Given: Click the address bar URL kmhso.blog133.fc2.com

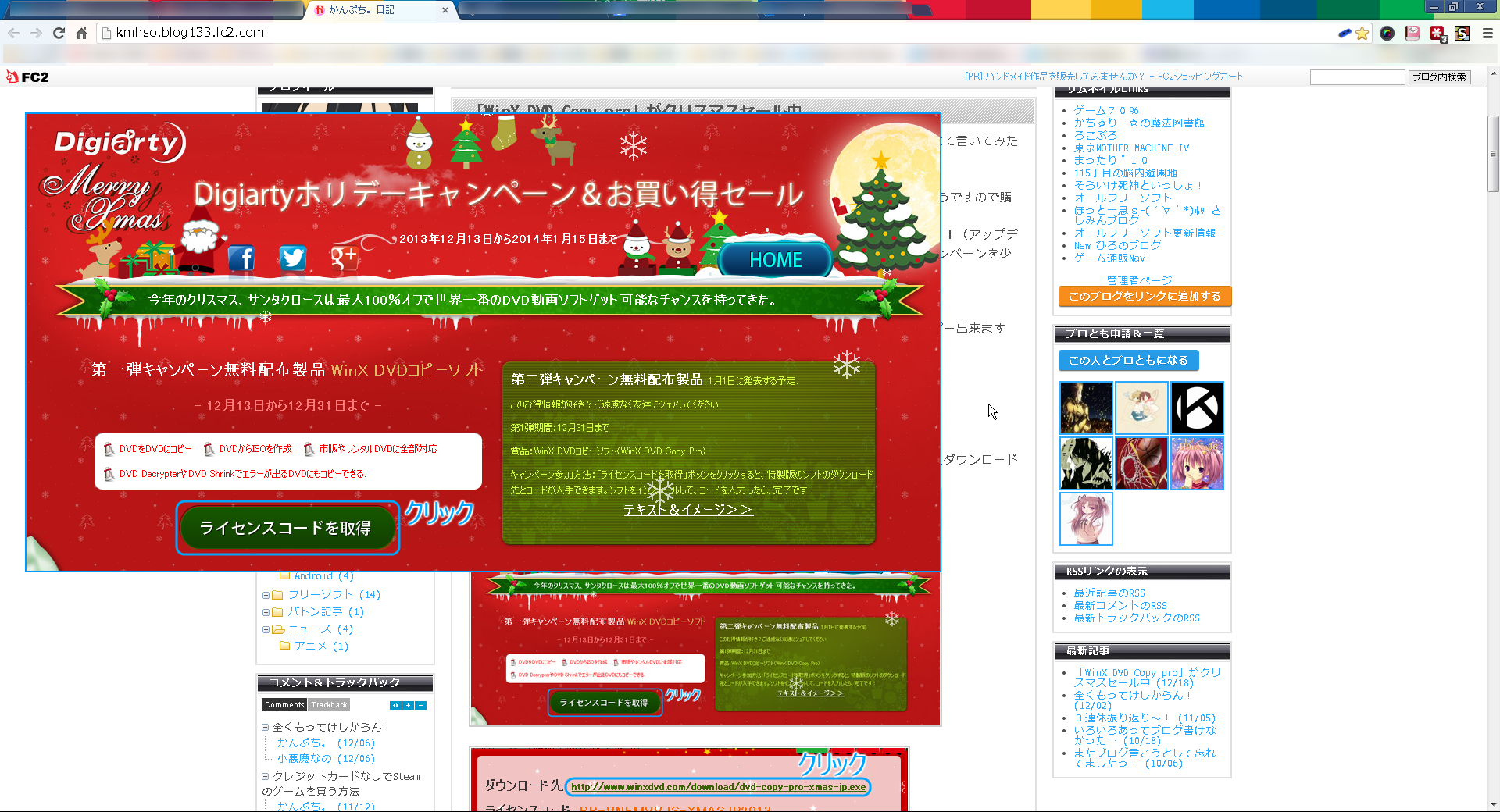Looking at the screenshot, I should click(x=190, y=33).
